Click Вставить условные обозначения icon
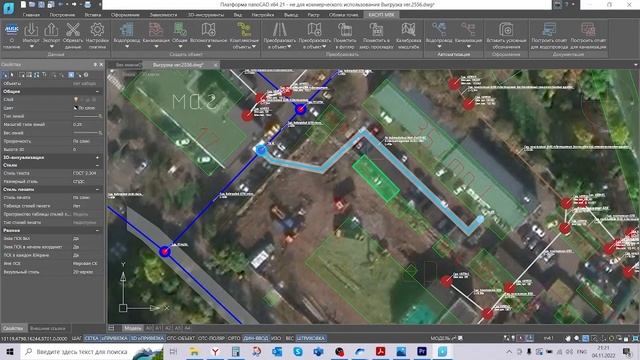640x360 pixels. pyautogui.click(x=506, y=30)
